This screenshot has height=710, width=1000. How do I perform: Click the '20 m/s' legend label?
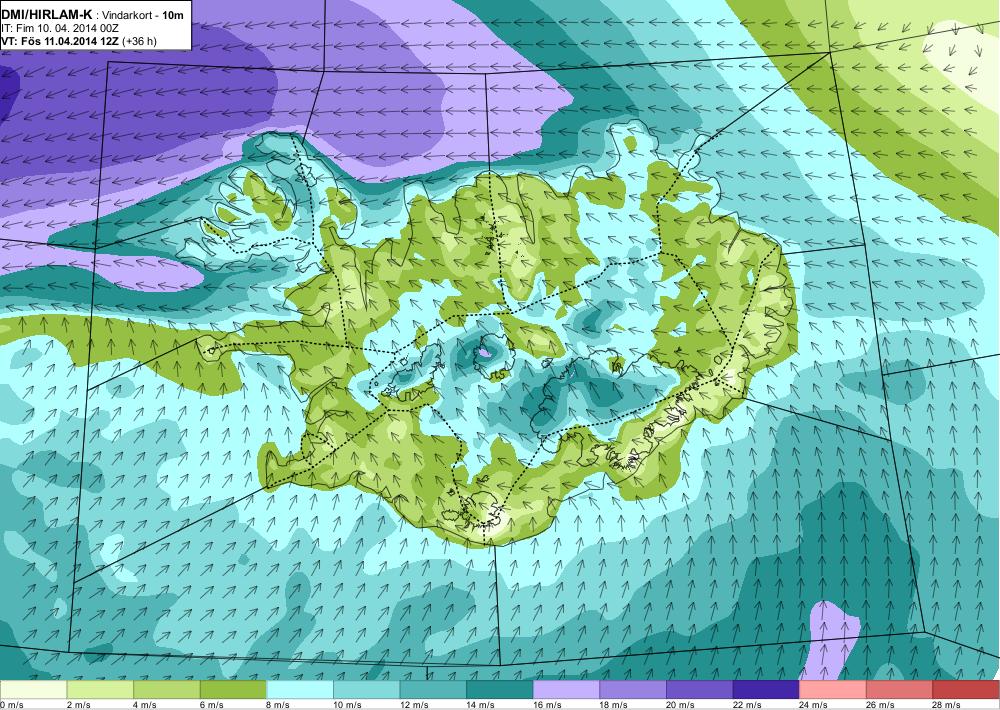(x=680, y=704)
